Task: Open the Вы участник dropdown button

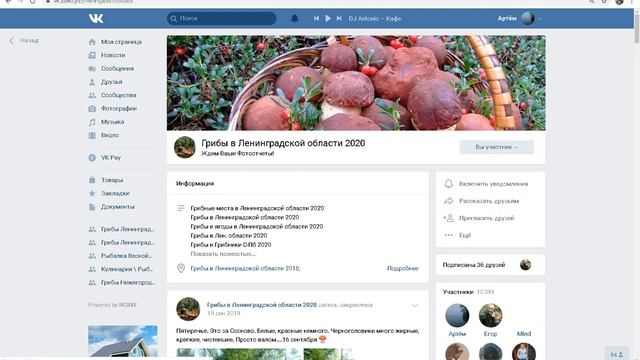Action: click(496, 147)
